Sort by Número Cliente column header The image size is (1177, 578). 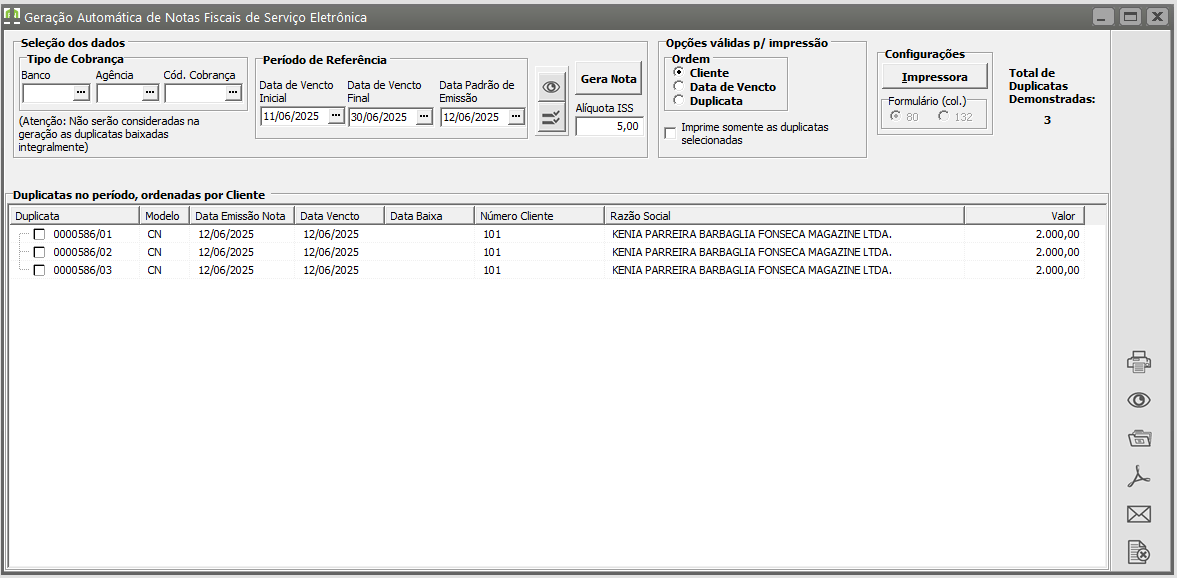click(539, 215)
